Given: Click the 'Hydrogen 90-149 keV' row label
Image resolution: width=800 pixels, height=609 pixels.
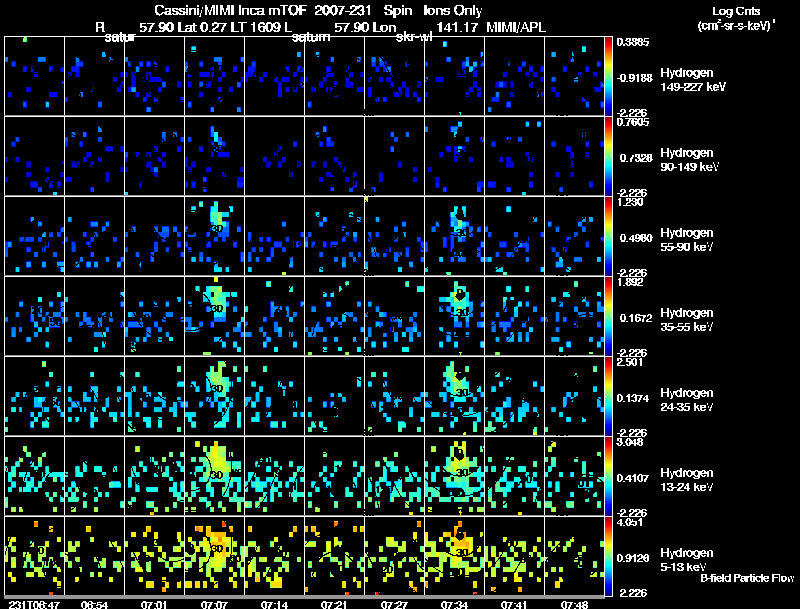Looking at the screenshot, I should (x=689, y=160).
